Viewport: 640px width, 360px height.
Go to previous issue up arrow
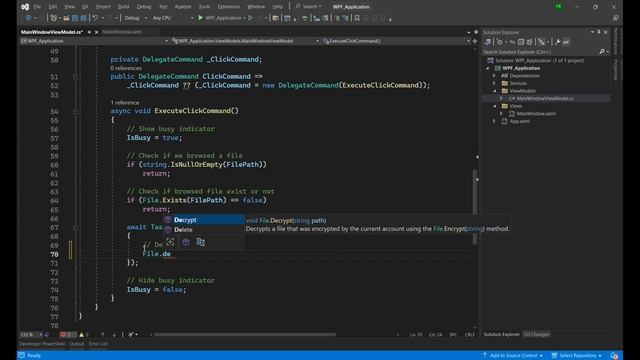click(102, 335)
